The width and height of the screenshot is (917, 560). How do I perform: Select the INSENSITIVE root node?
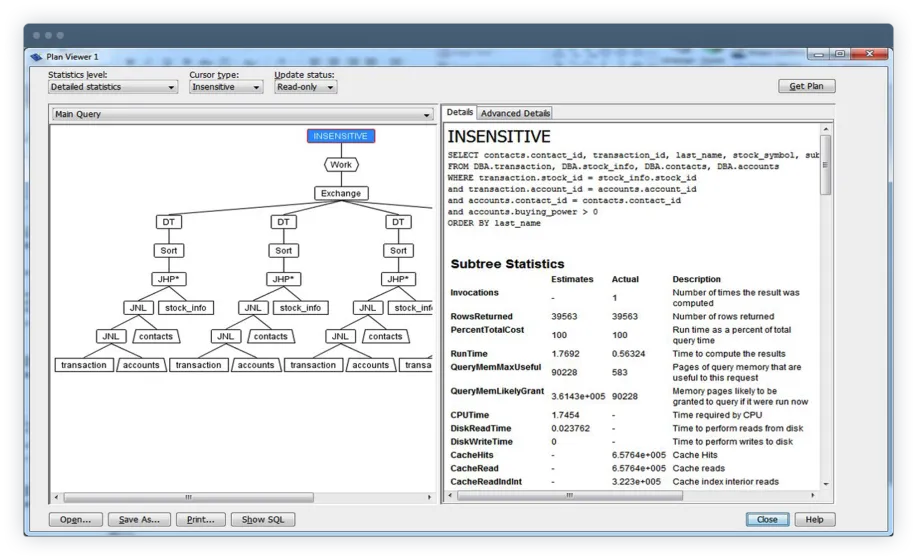(340, 136)
